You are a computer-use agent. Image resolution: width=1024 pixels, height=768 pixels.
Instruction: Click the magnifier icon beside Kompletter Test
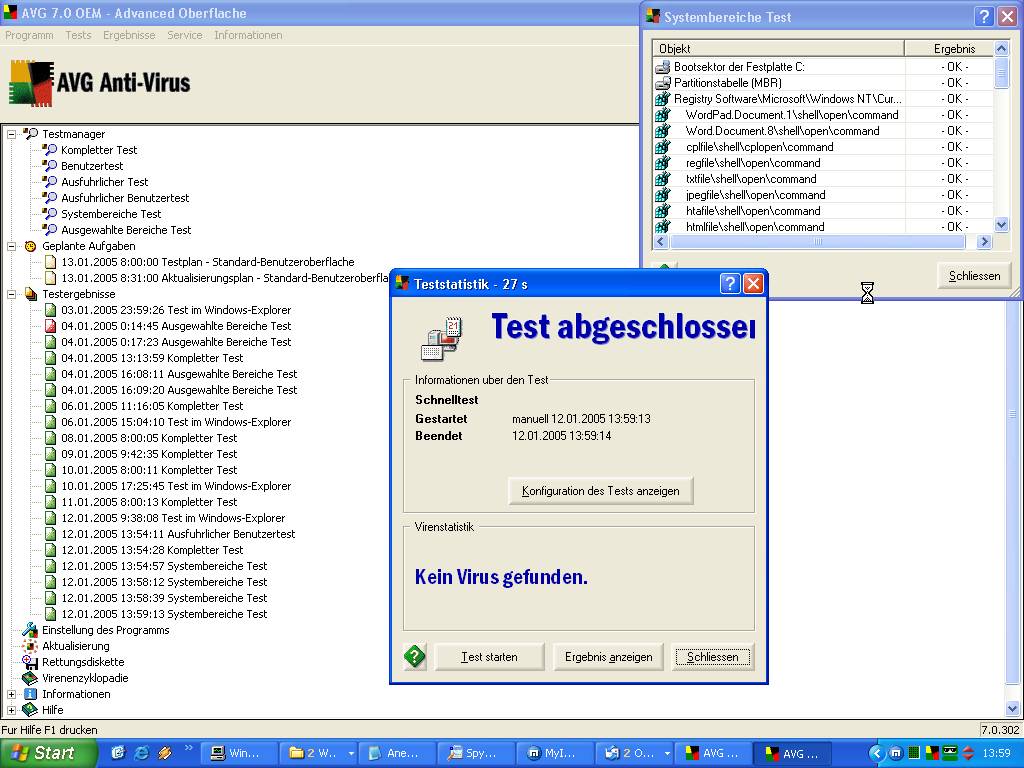[50, 150]
